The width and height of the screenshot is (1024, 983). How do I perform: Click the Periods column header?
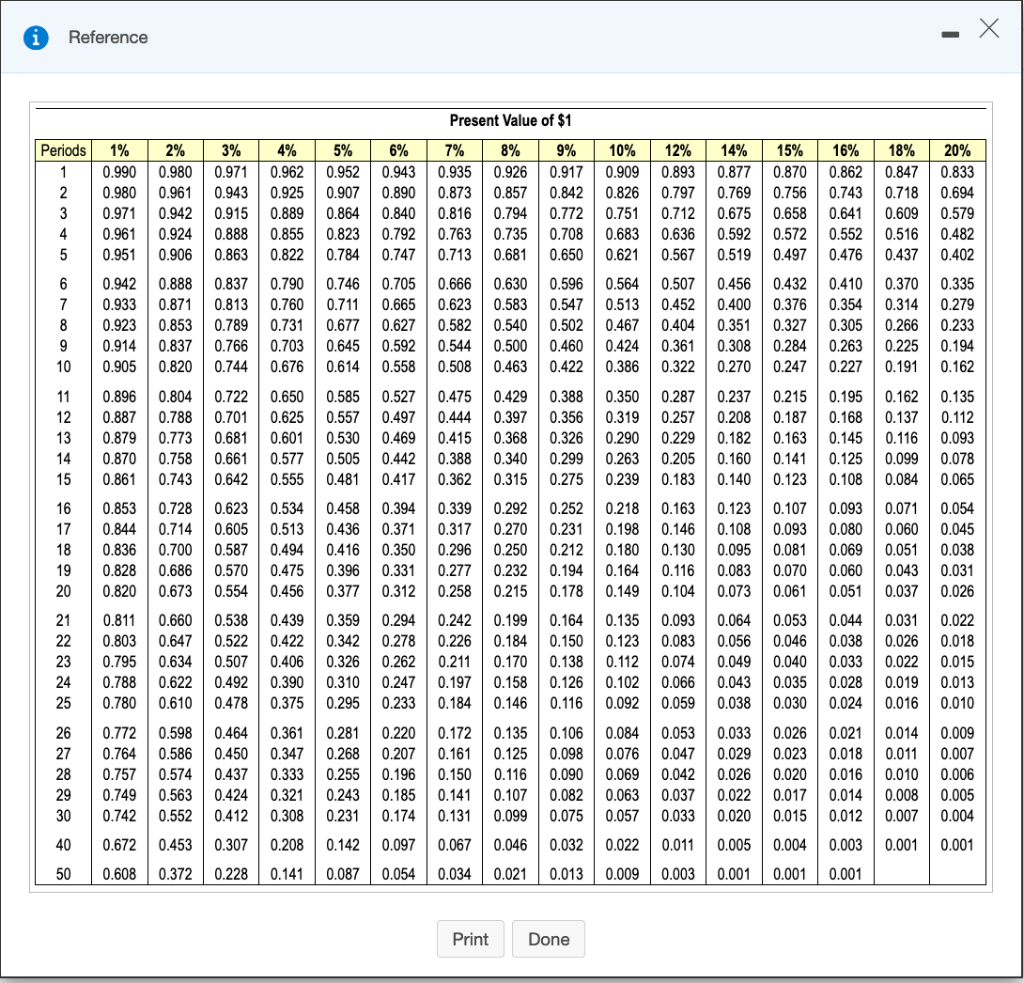(x=63, y=151)
